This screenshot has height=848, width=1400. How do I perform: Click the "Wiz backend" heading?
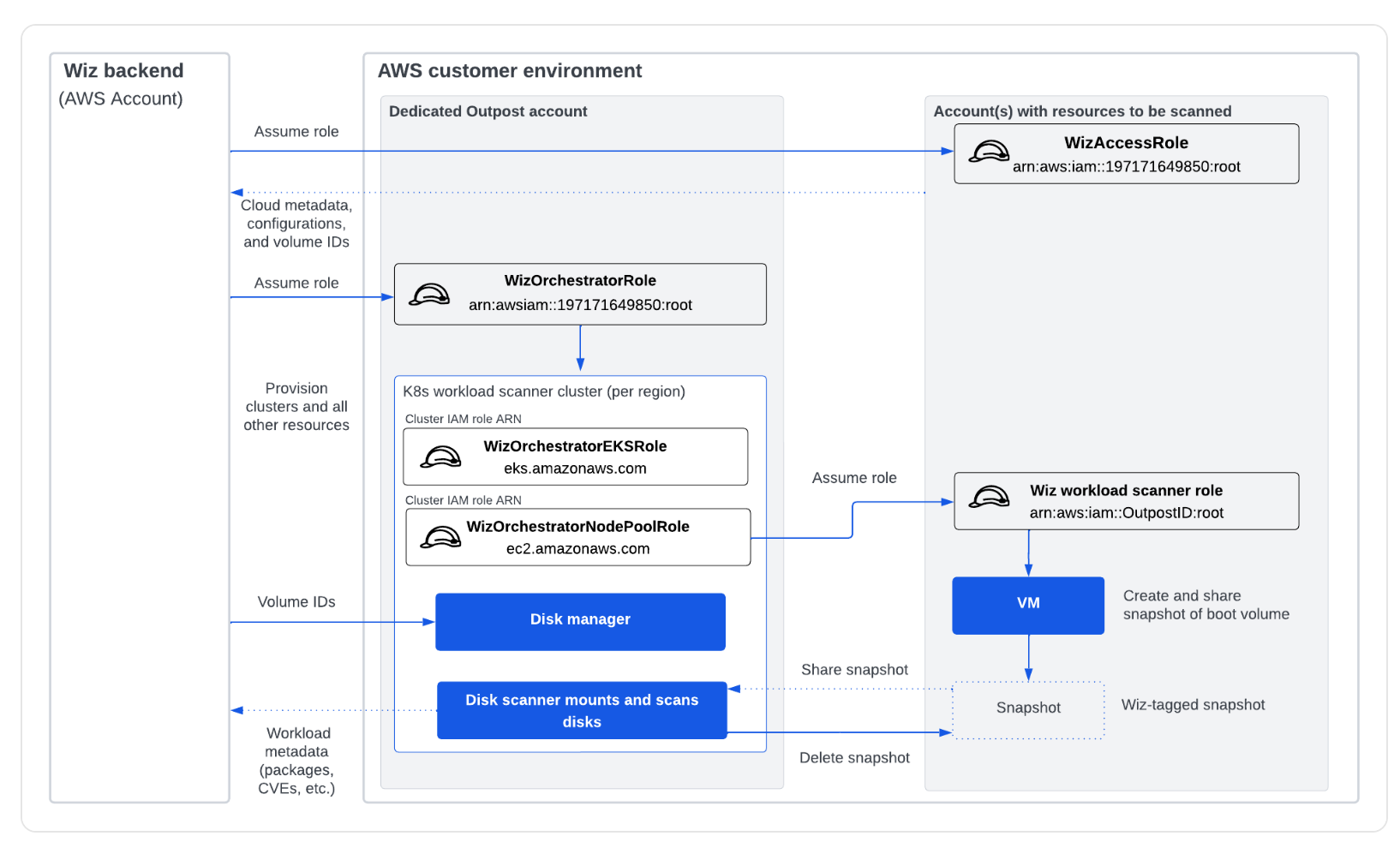point(123,70)
